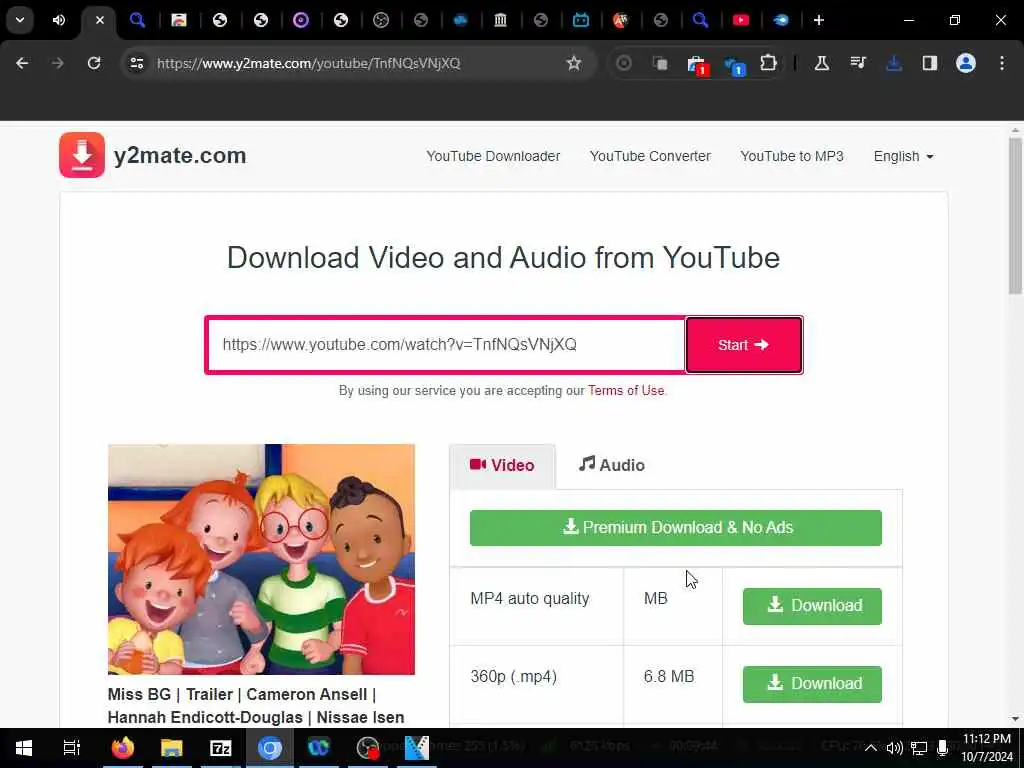Click the Miss BG video thumbnail
Viewport: 1024px width, 768px height.
(261, 559)
